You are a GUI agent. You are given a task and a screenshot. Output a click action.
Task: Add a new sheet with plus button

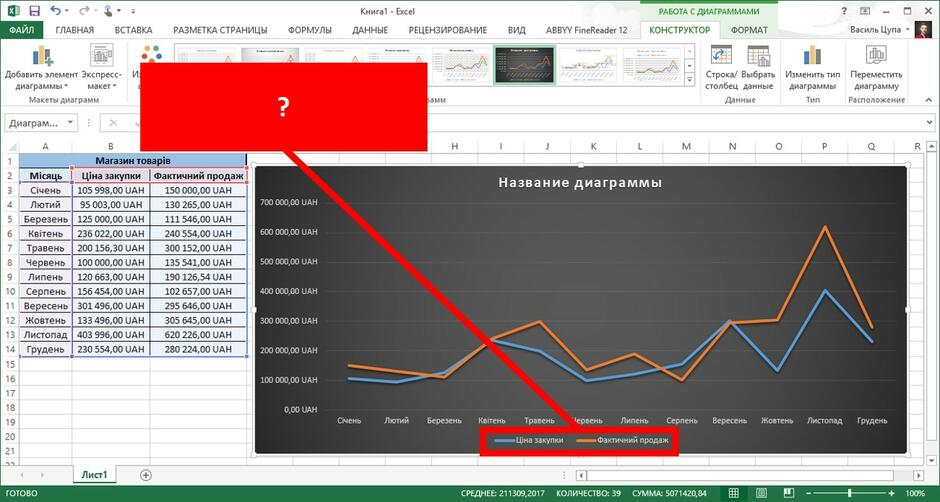coord(145,475)
